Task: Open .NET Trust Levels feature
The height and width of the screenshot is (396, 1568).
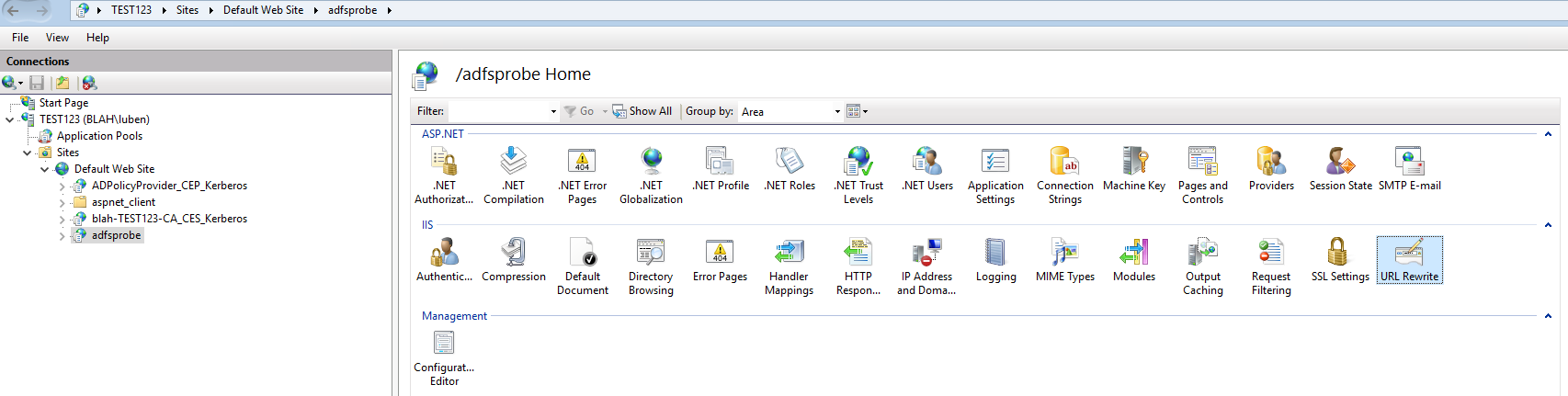Action: 858,175
